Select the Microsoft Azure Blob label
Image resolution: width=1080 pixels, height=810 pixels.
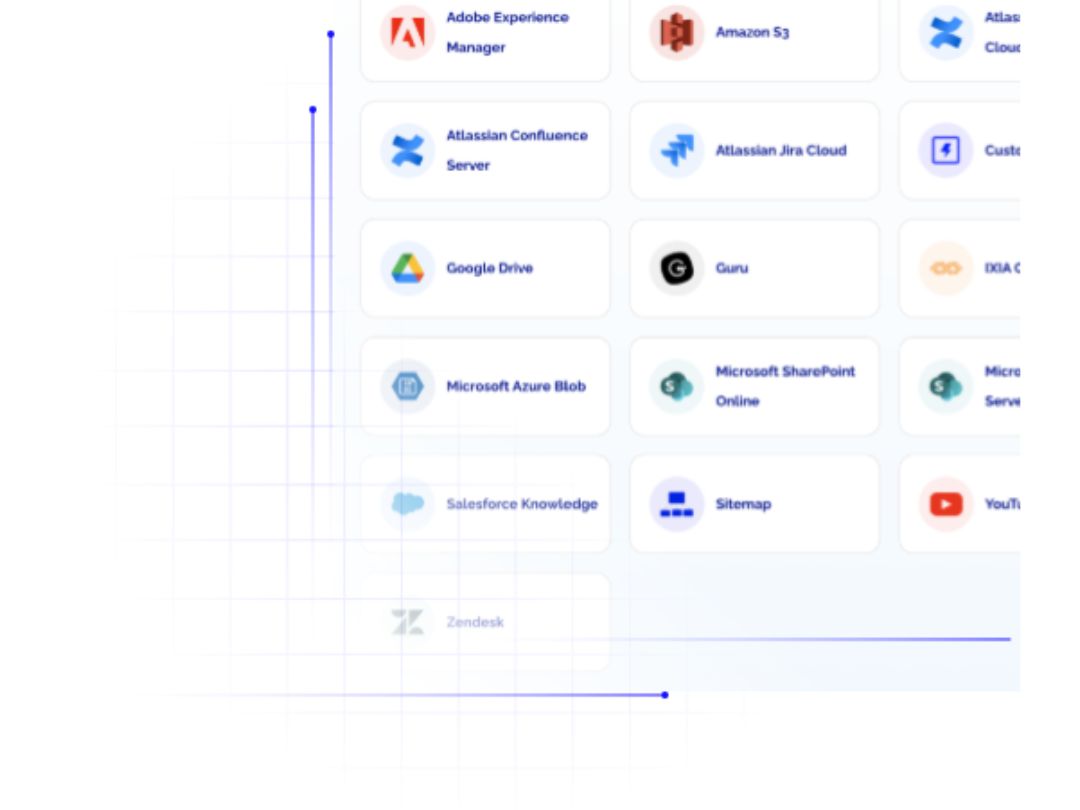click(516, 386)
